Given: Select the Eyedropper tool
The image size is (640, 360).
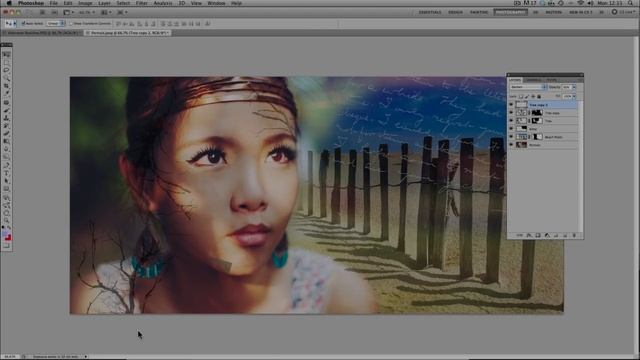Looking at the screenshot, I should [7, 93].
